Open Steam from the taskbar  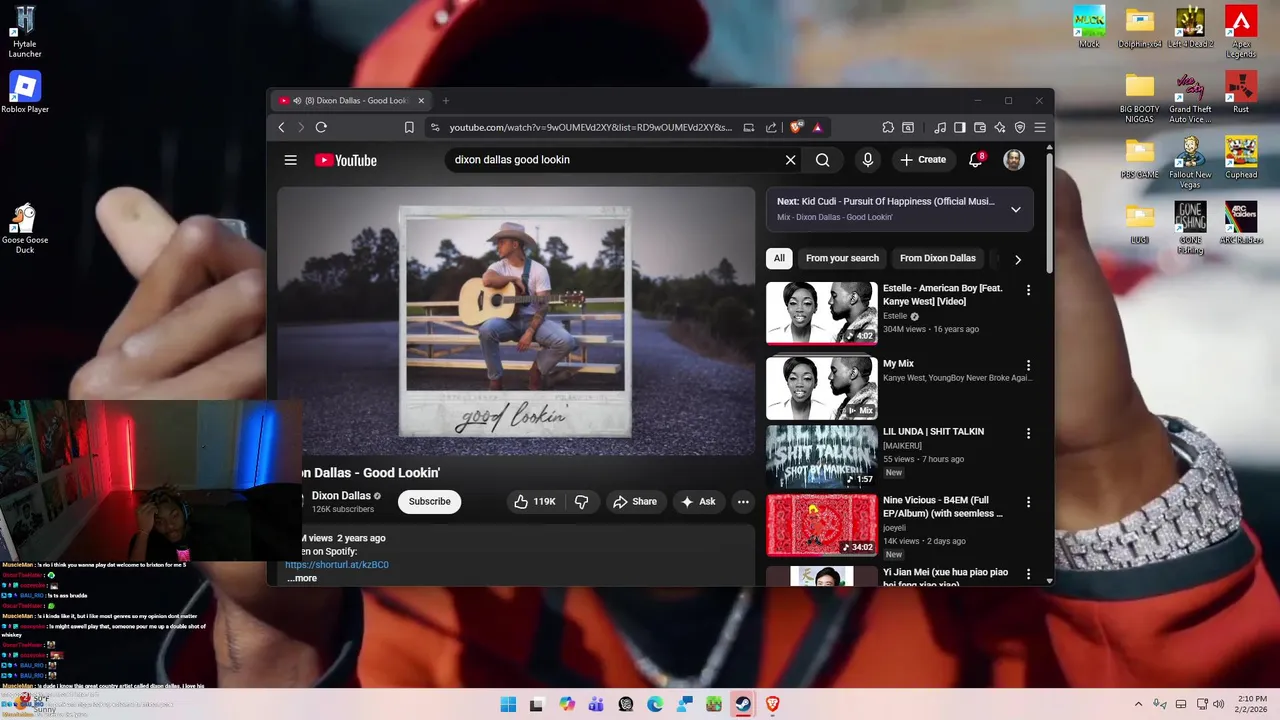(742, 704)
